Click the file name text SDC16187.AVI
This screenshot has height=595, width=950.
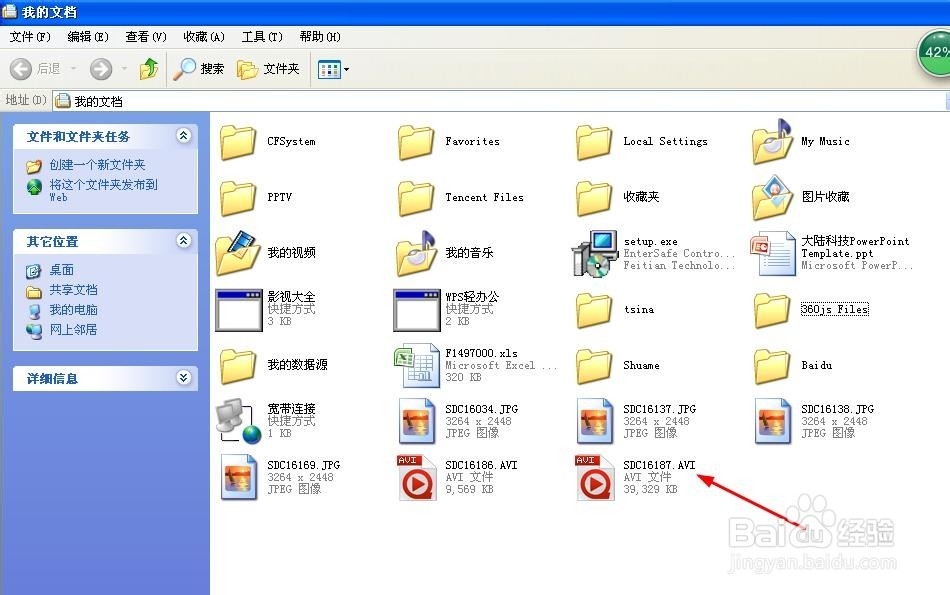coord(659,465)
